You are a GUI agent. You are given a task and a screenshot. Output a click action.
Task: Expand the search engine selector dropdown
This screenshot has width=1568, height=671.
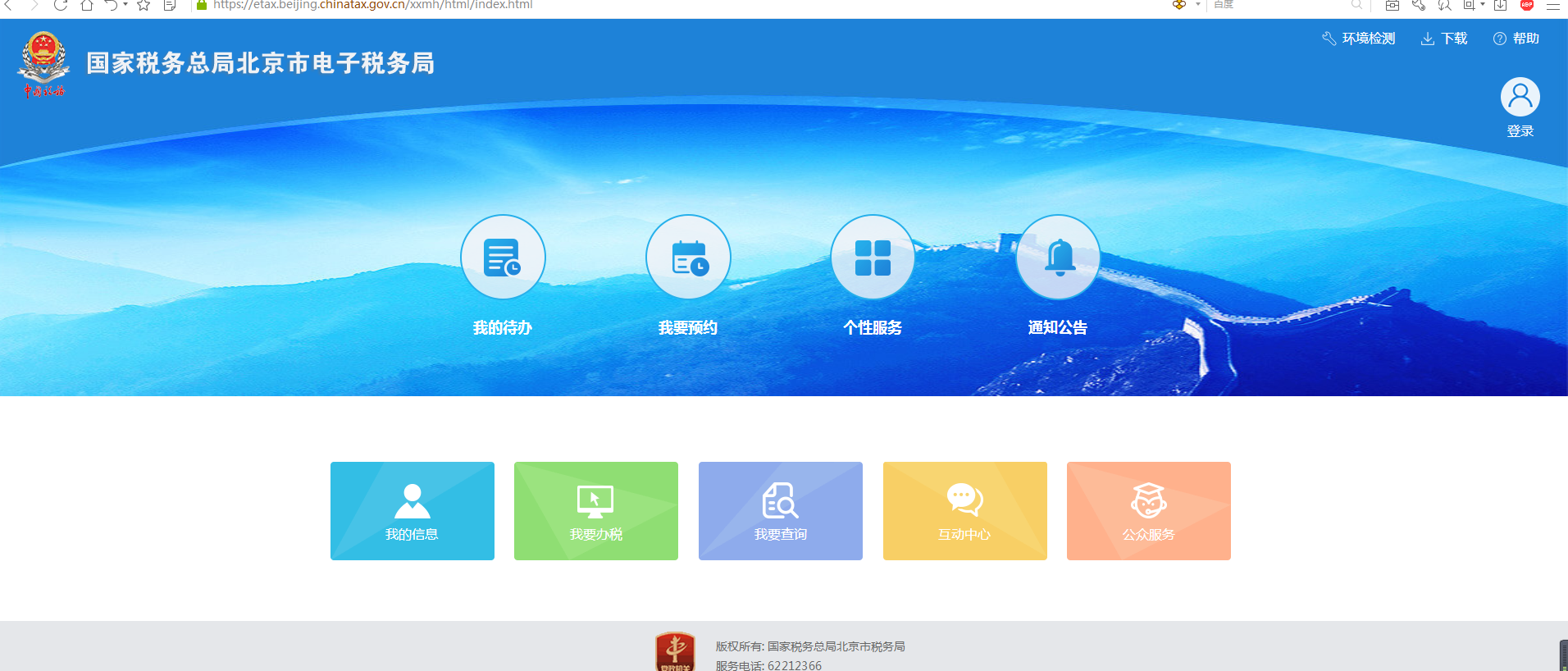[x=1197, y=5]
